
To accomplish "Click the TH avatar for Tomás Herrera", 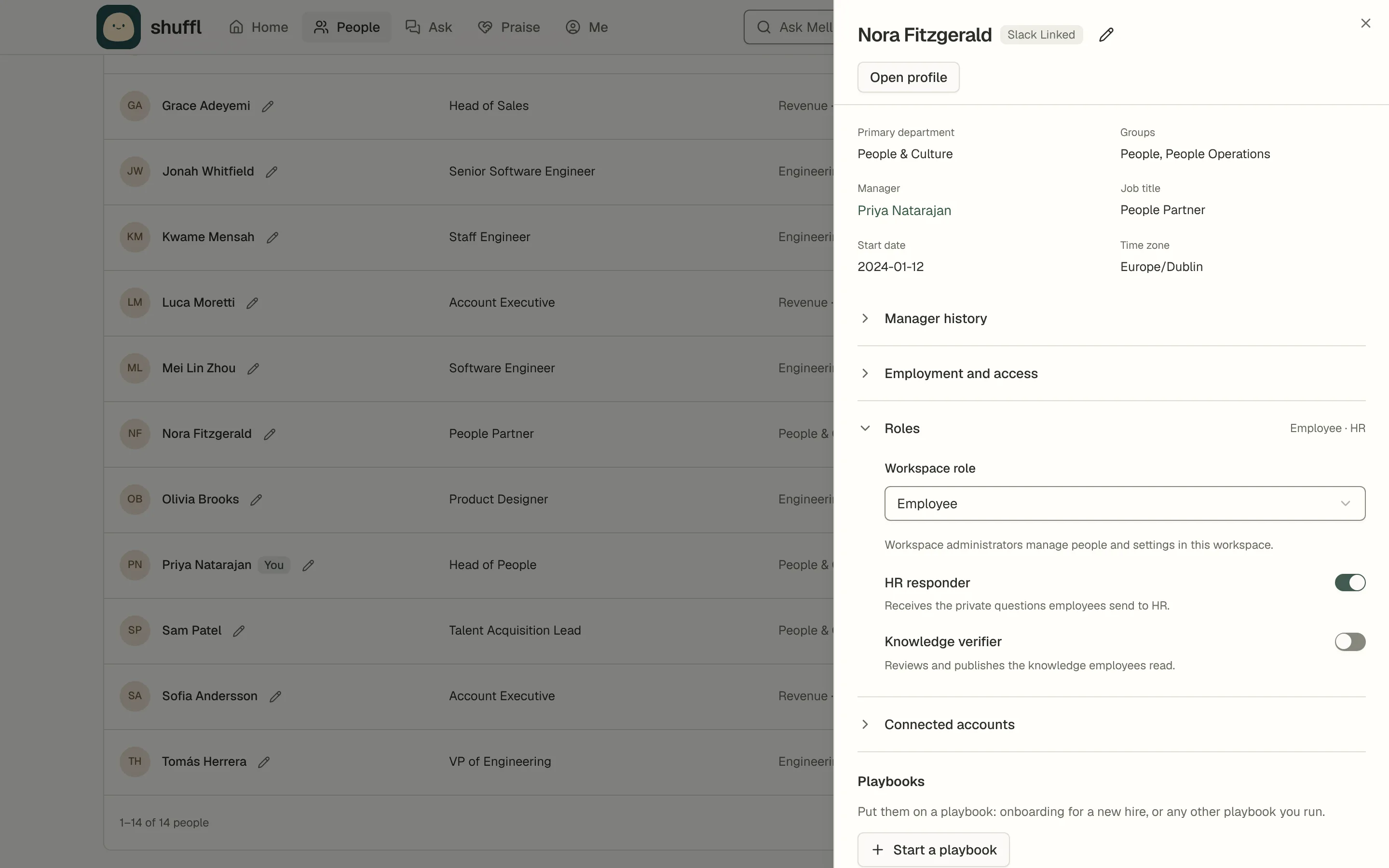I will (135, 761).
